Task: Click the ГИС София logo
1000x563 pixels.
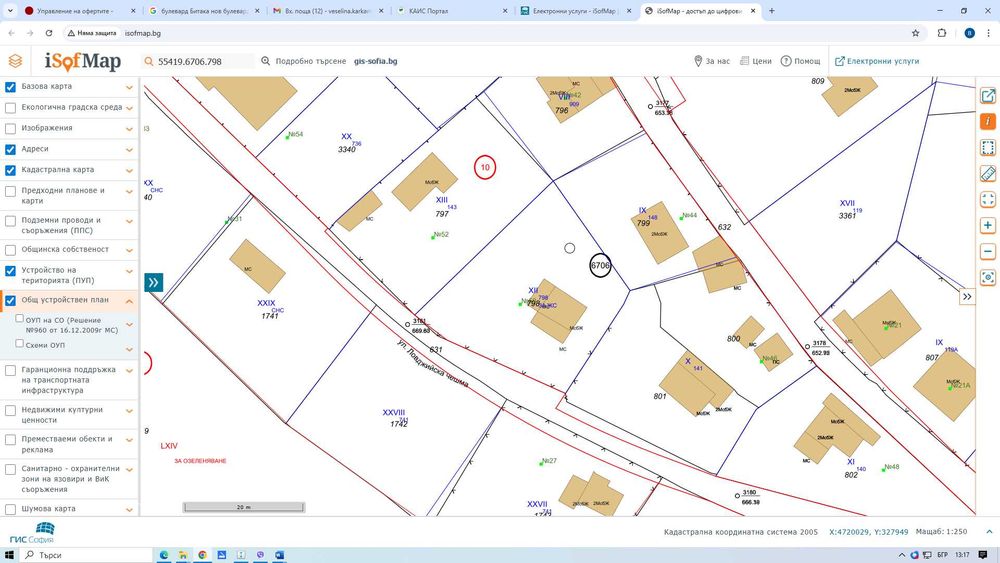Action: 33,532
